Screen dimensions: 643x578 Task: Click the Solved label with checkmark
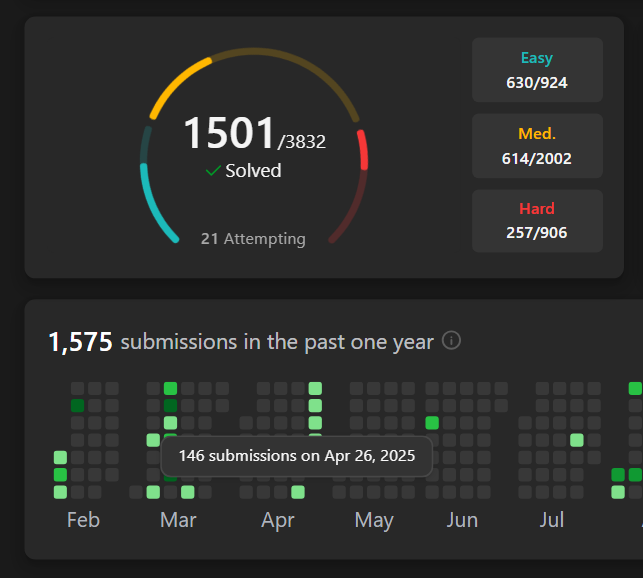244,171
